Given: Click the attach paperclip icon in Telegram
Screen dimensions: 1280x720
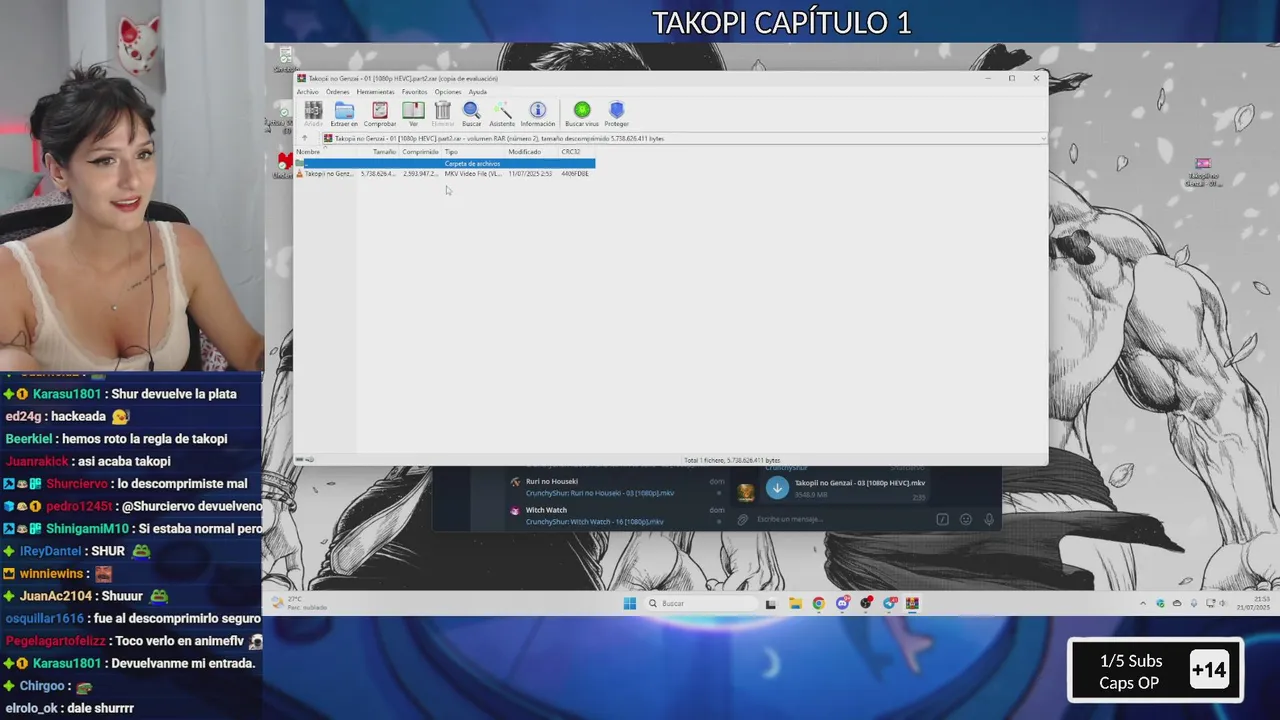Looking at the screenshot, I should tap(742, 519).
